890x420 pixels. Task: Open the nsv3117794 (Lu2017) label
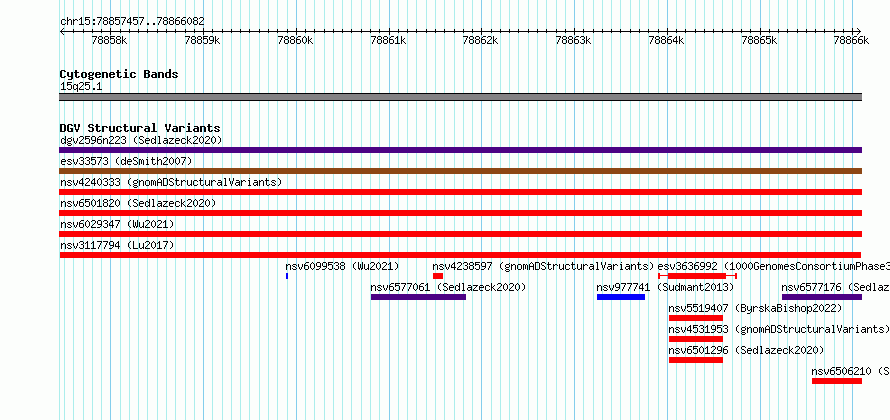click(x=117, y=245)
